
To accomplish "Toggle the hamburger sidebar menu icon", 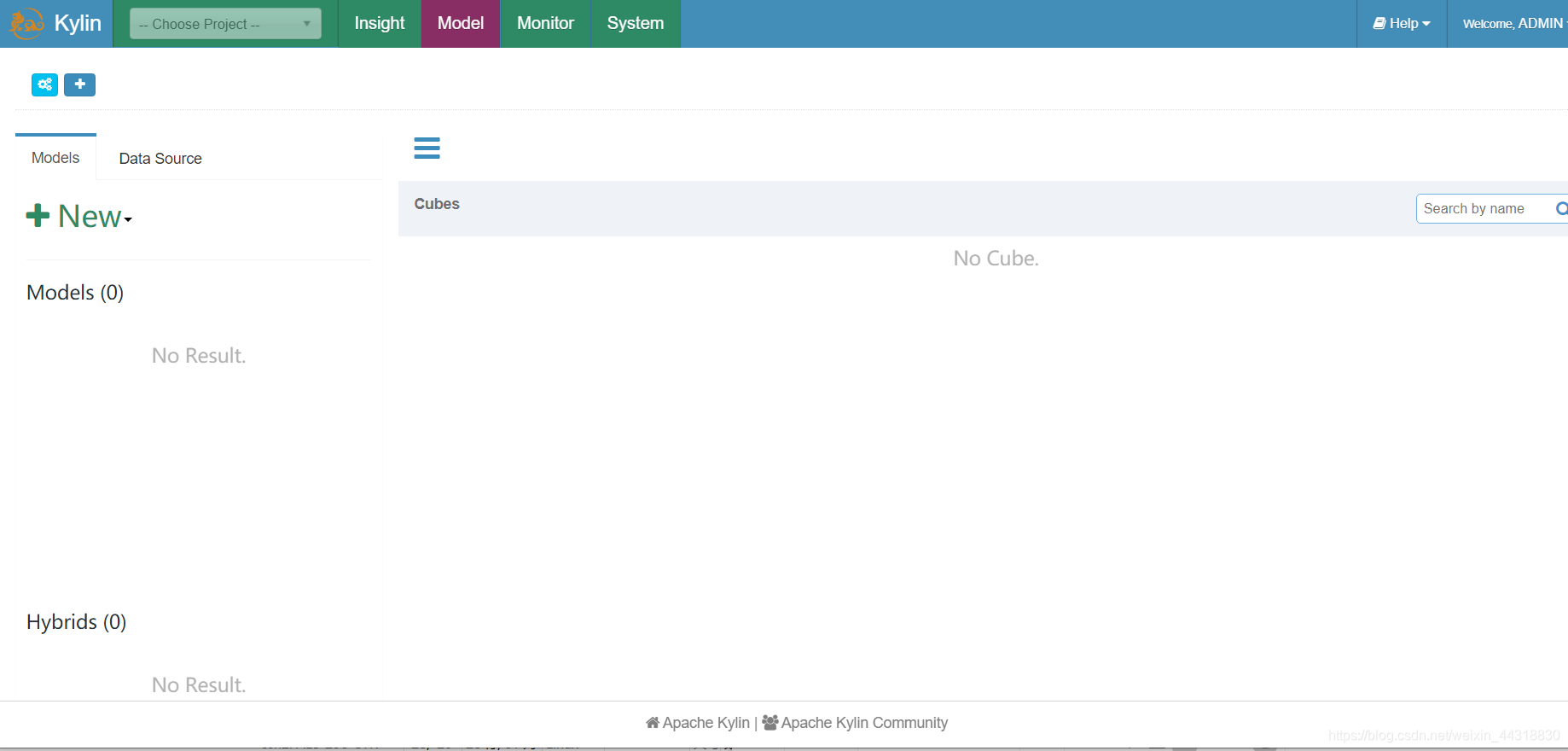I will click(x=427, y=148).
